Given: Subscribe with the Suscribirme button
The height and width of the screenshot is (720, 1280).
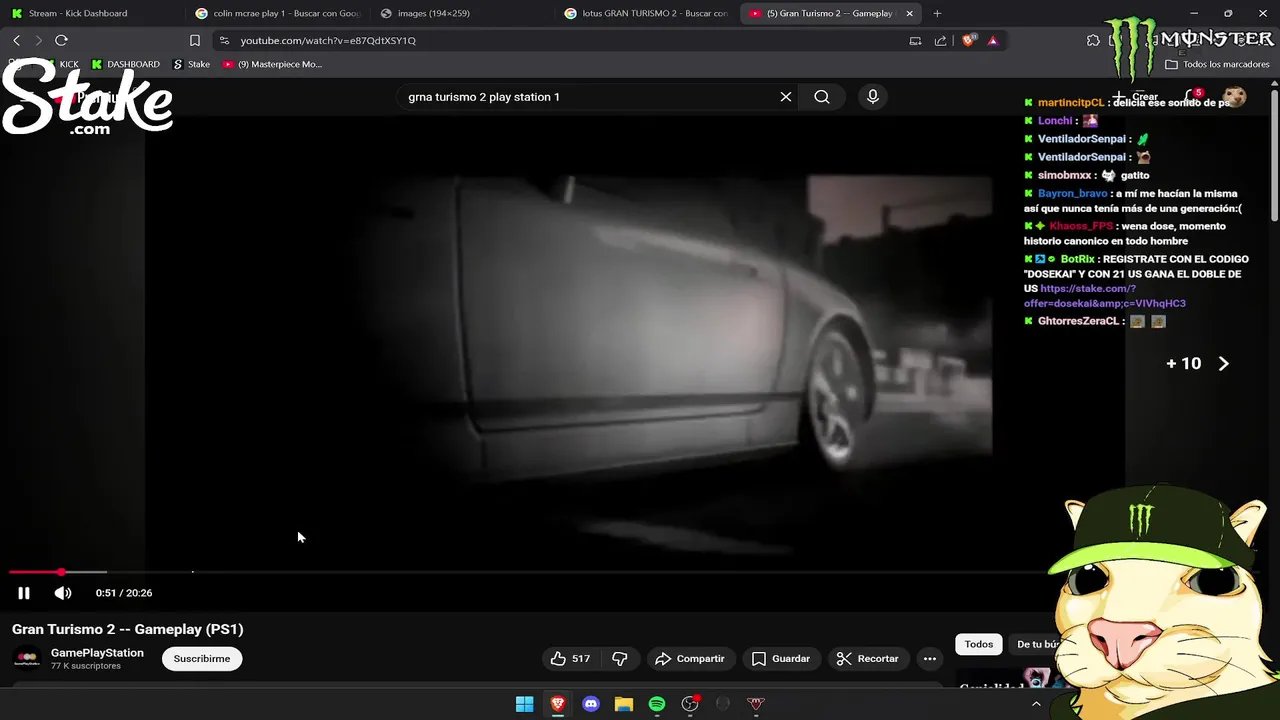Looking at the screenshot, I should pyautogui.click(x=202, y=658).
